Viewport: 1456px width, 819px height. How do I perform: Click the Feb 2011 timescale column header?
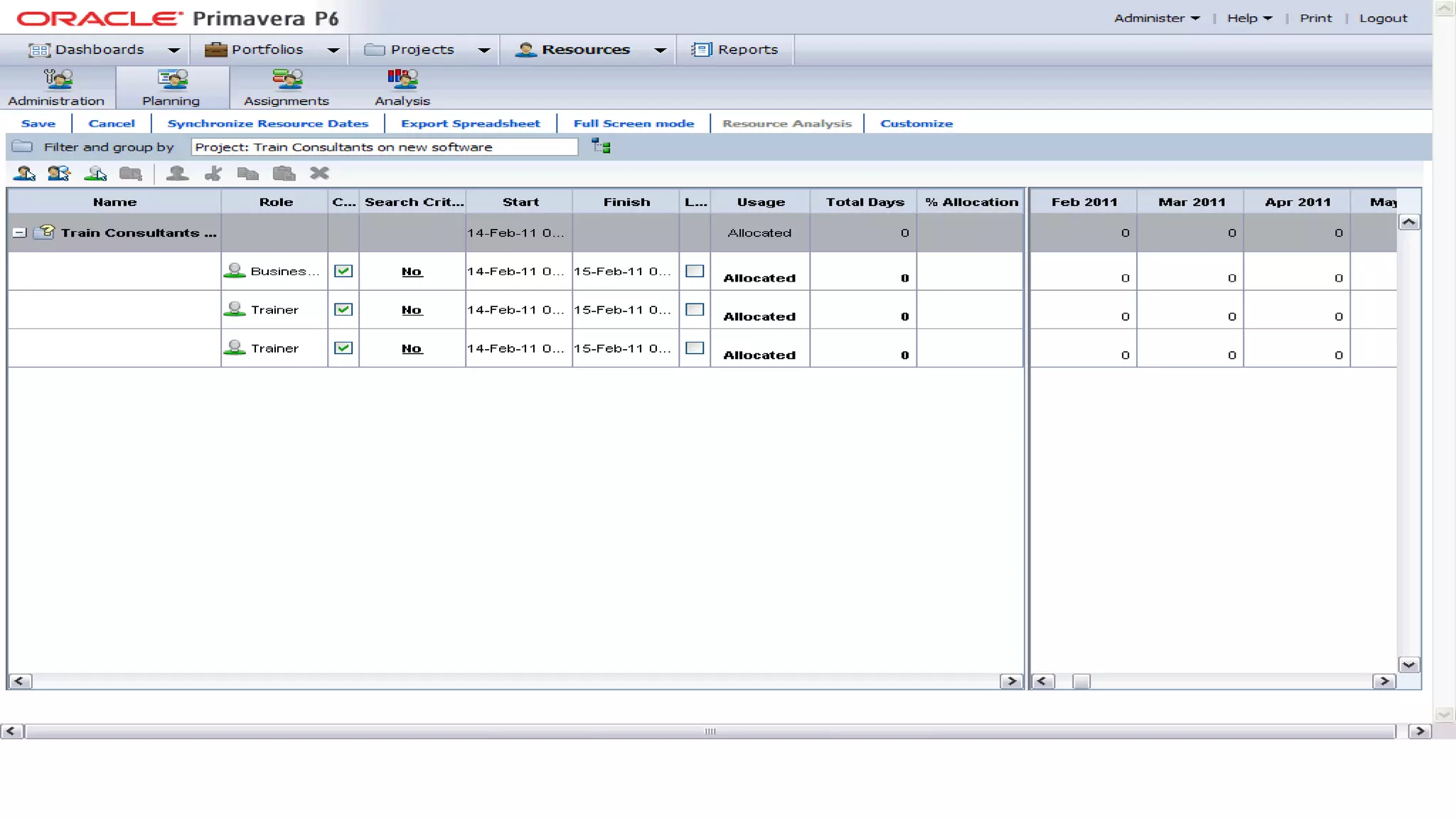pos(1083,201)
